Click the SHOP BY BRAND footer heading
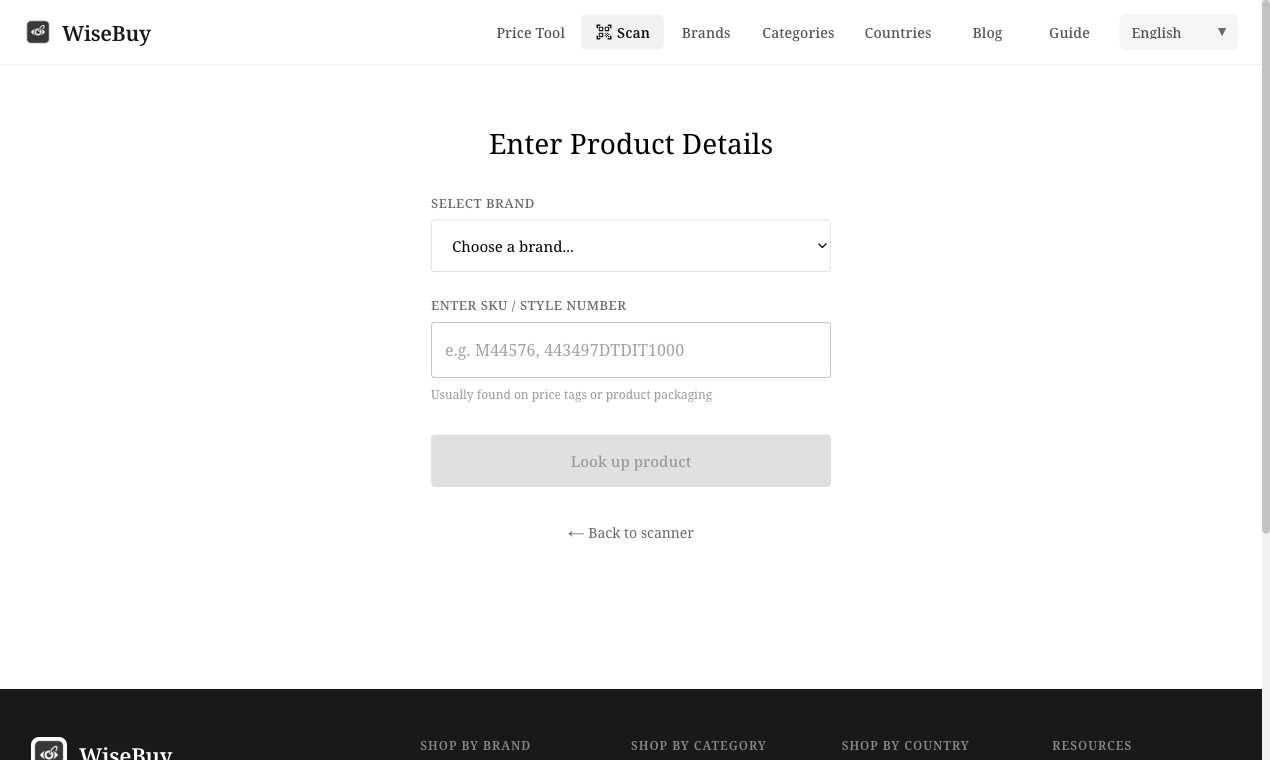 coord(475,745)
